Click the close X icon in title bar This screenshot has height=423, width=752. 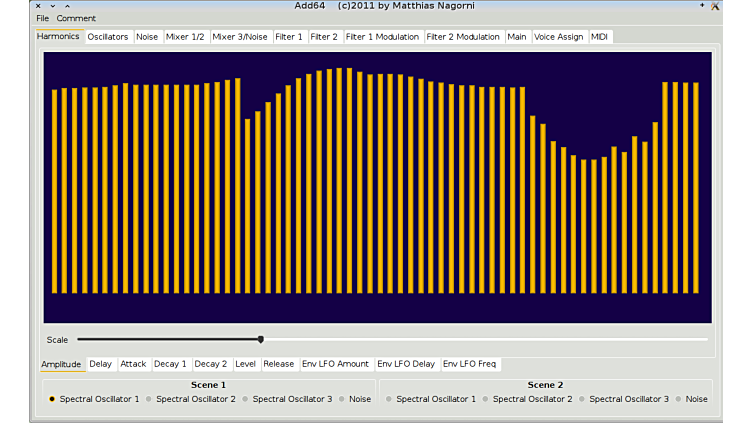[x=38, y=6]
